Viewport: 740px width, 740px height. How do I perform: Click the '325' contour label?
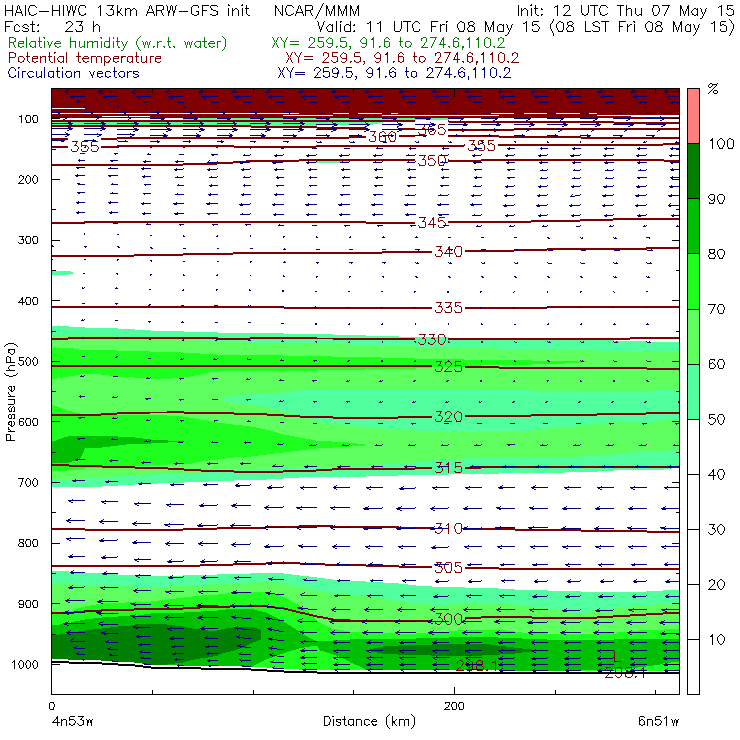click(x=448, y=366)
